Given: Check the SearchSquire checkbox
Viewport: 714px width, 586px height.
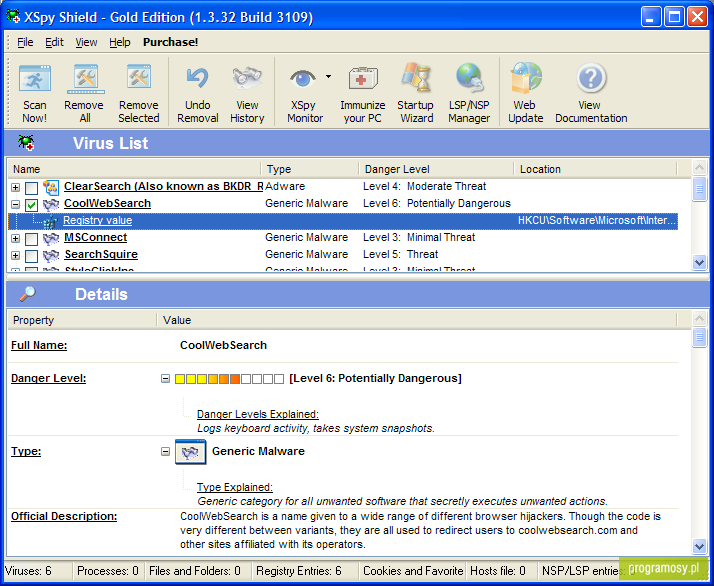Looking at the screenshot, I should pos(31,256).
